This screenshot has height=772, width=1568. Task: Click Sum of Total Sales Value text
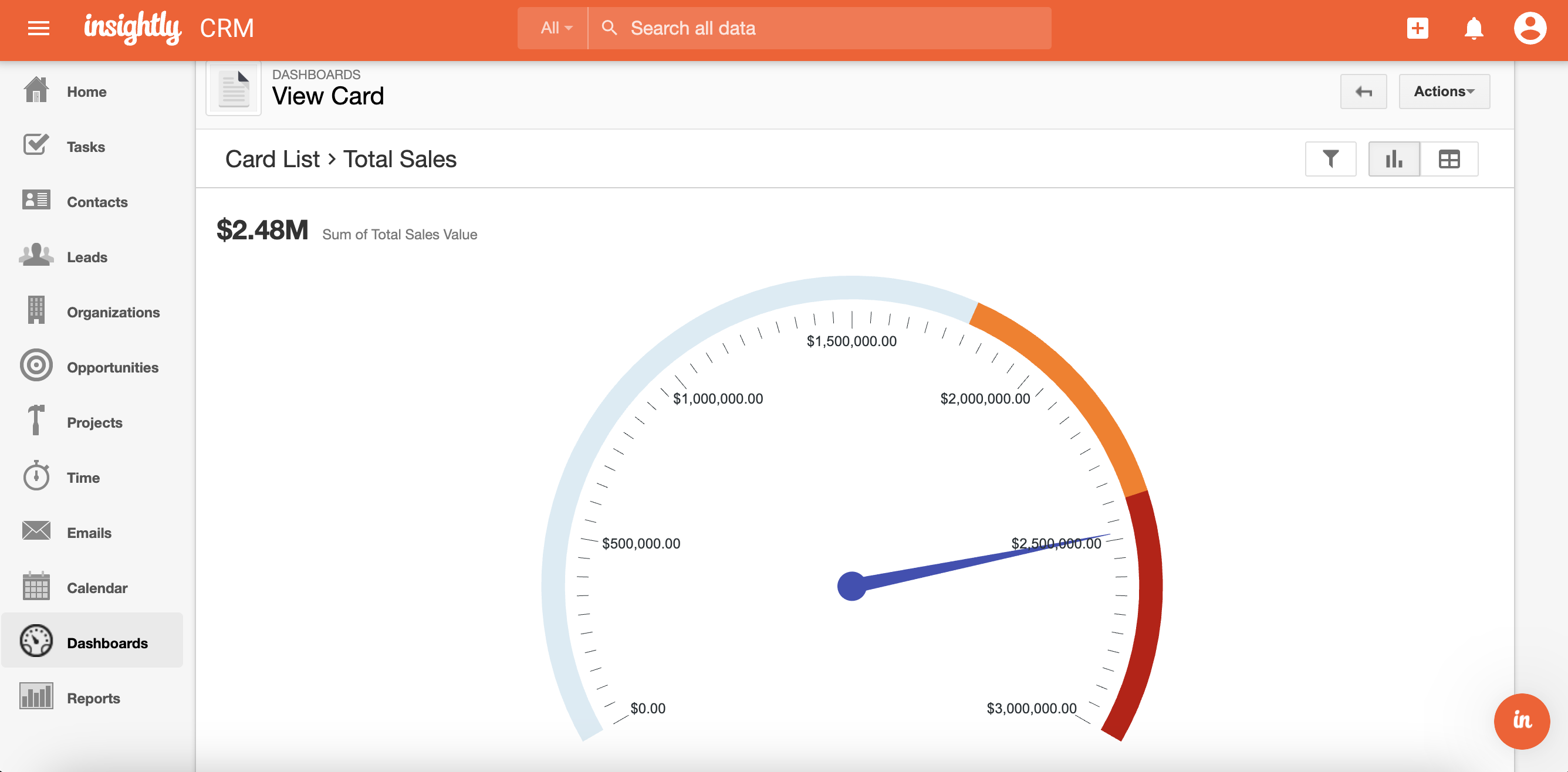click(x=399, y=235)
